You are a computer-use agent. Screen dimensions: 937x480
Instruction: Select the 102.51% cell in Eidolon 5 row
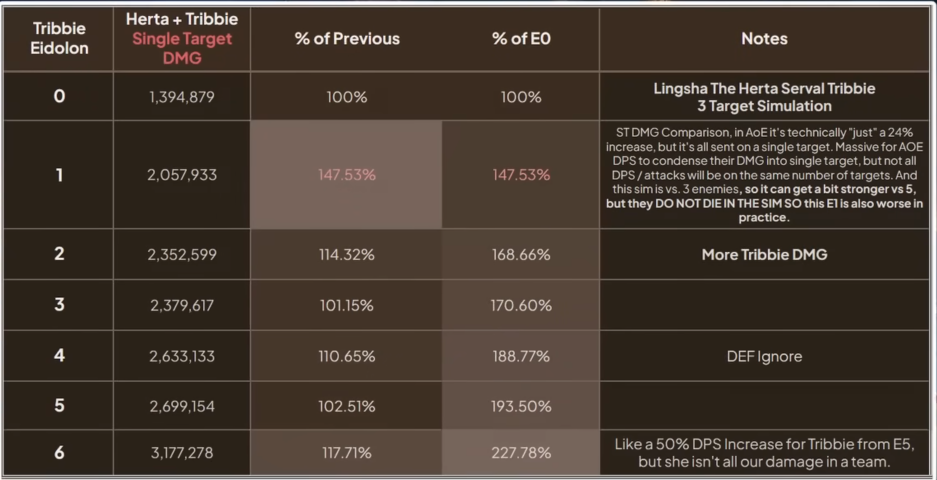pos(347,406)
